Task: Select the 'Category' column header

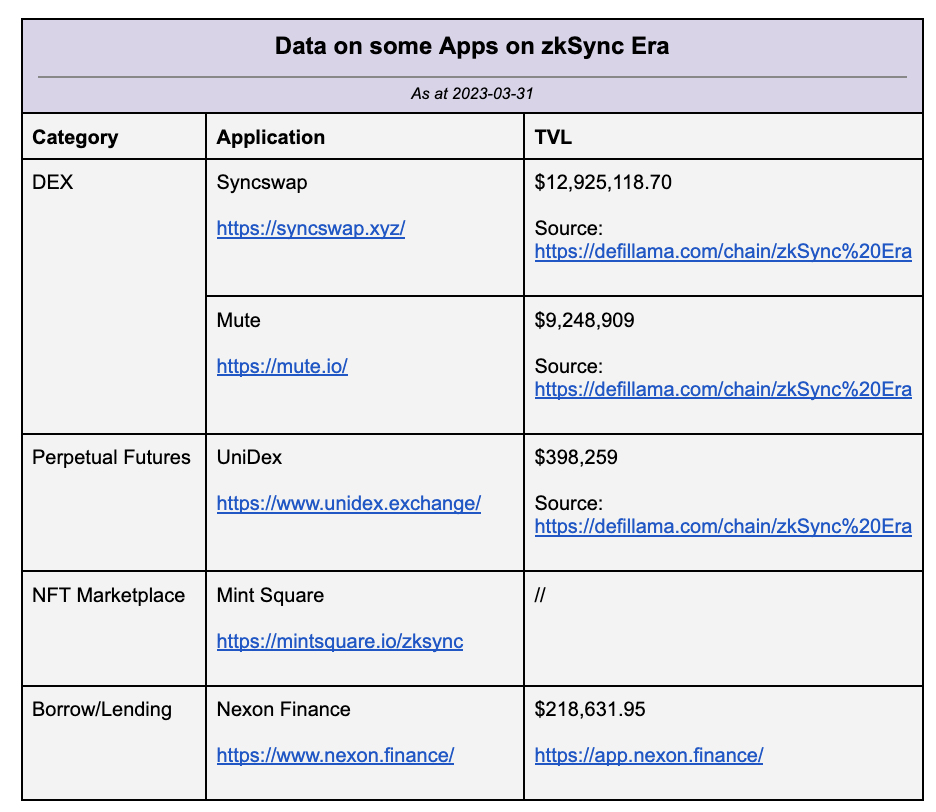Action: pos(75,137)
